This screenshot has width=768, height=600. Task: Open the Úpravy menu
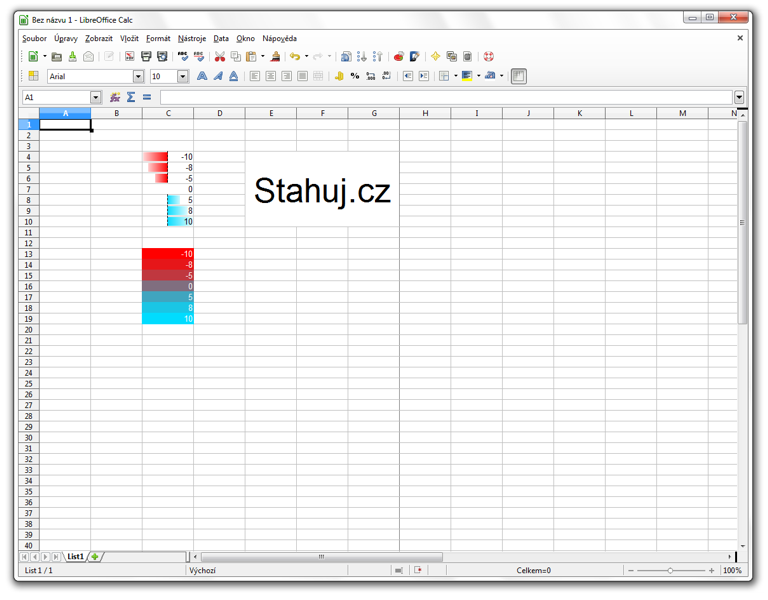tap(66, 38)
